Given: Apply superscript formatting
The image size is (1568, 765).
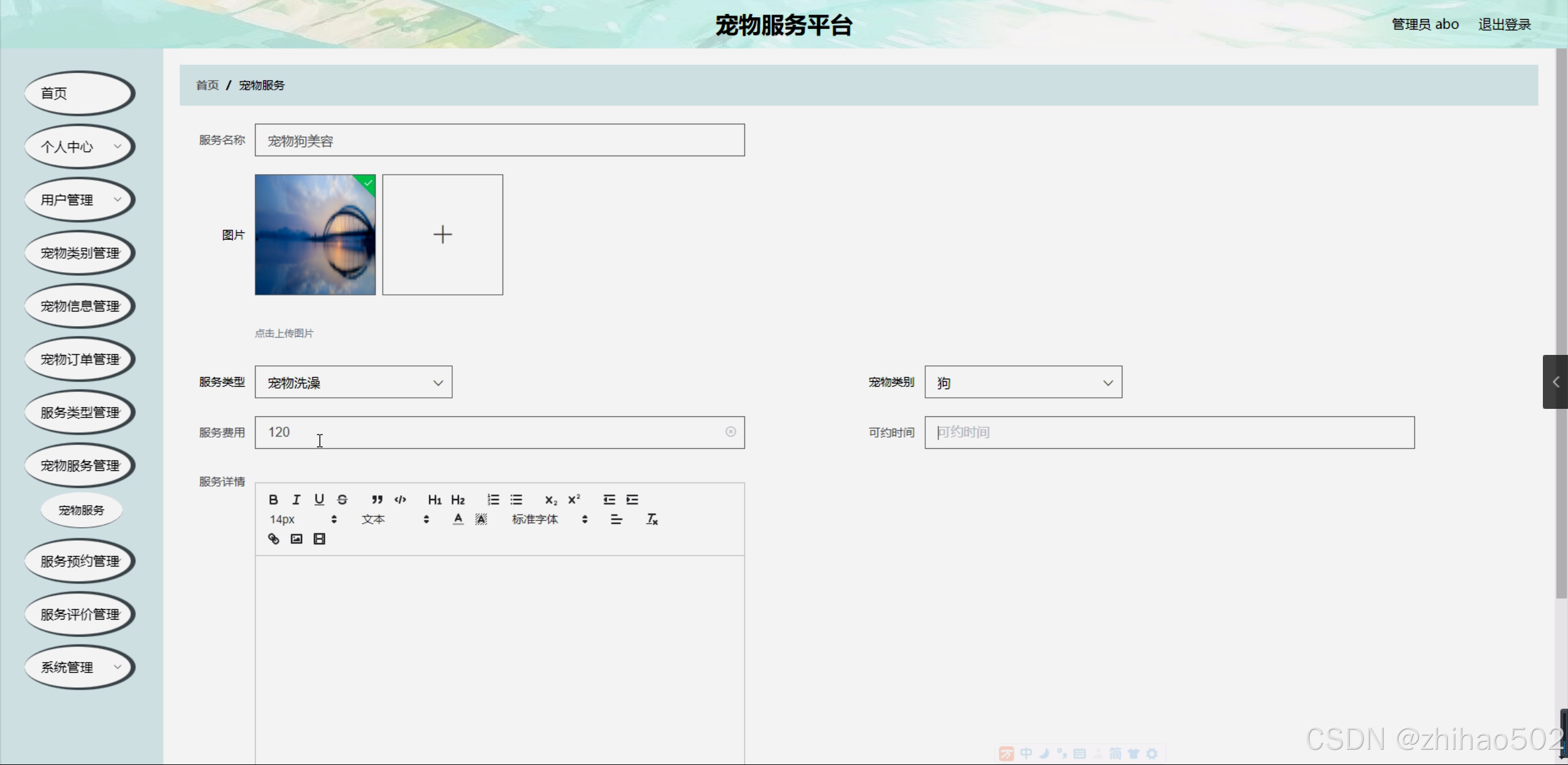Looking at the screenshot, I should (574, 500).
